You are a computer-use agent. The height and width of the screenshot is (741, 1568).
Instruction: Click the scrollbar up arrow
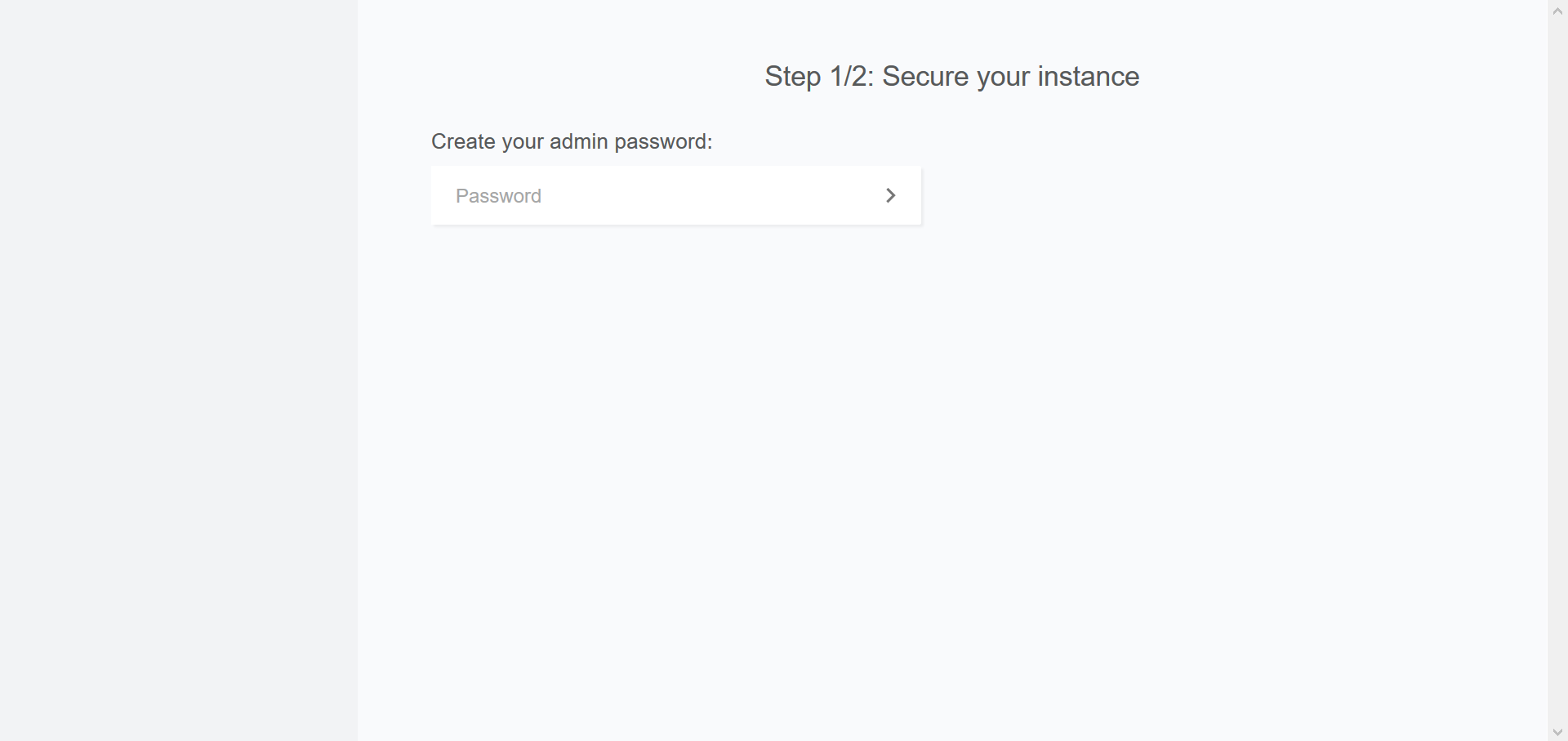pos(1557,11)
